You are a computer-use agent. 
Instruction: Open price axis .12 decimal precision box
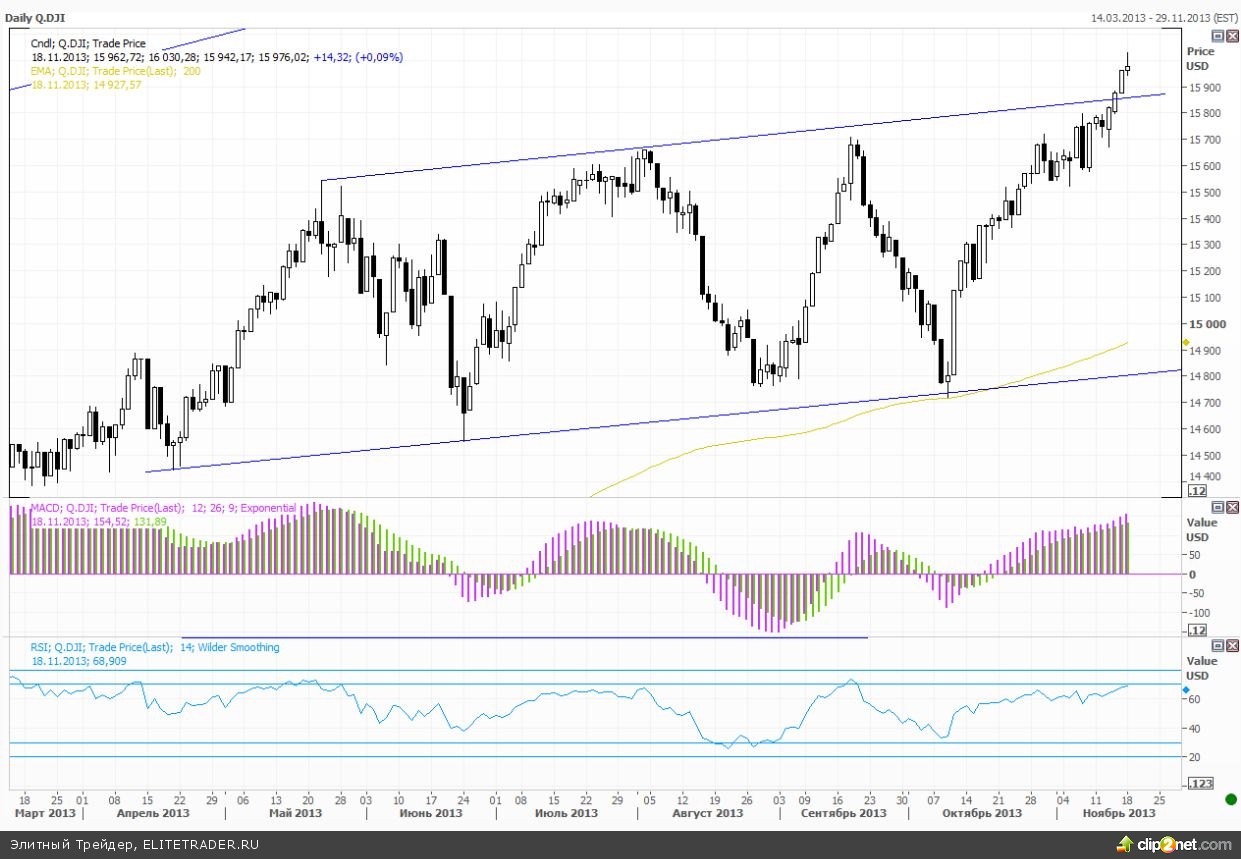[1196, 490]
